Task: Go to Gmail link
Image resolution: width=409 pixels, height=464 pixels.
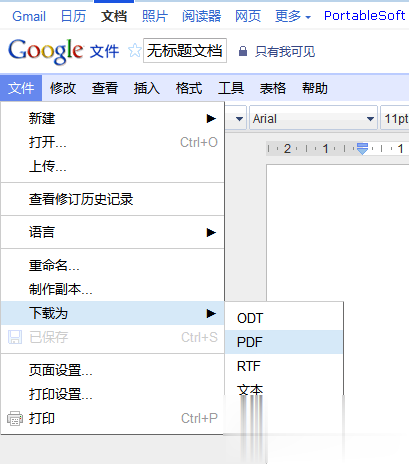Action: [29, 16]
